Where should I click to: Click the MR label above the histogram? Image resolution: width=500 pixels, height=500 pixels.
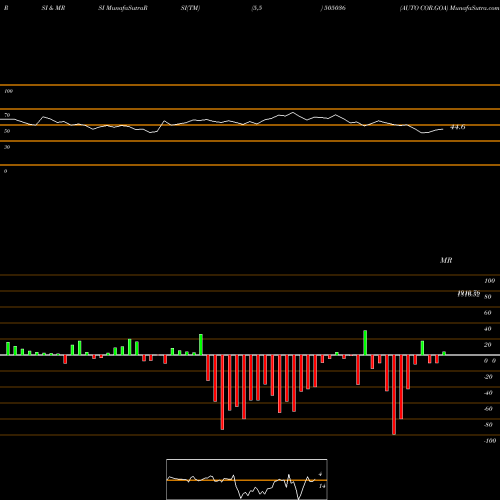[446, 260]
